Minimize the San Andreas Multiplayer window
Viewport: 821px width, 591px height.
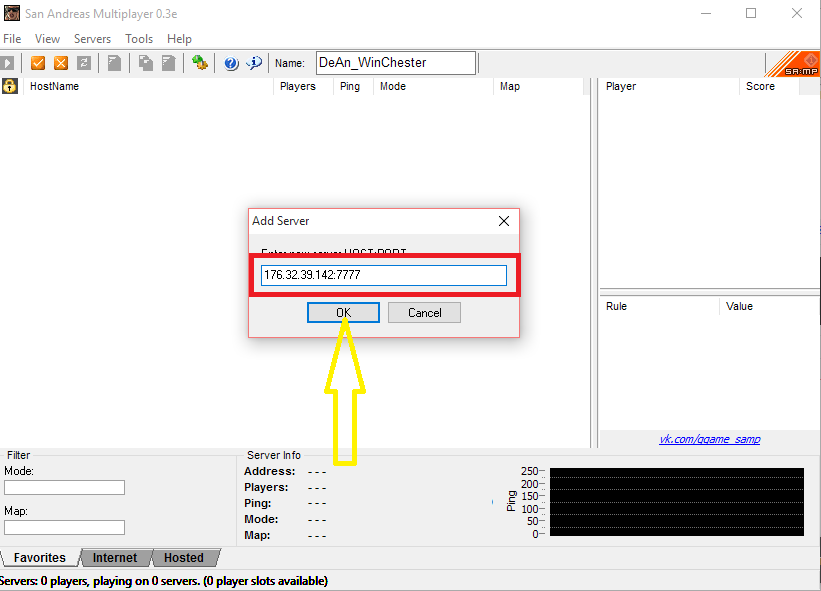click(x=706, y=13)
